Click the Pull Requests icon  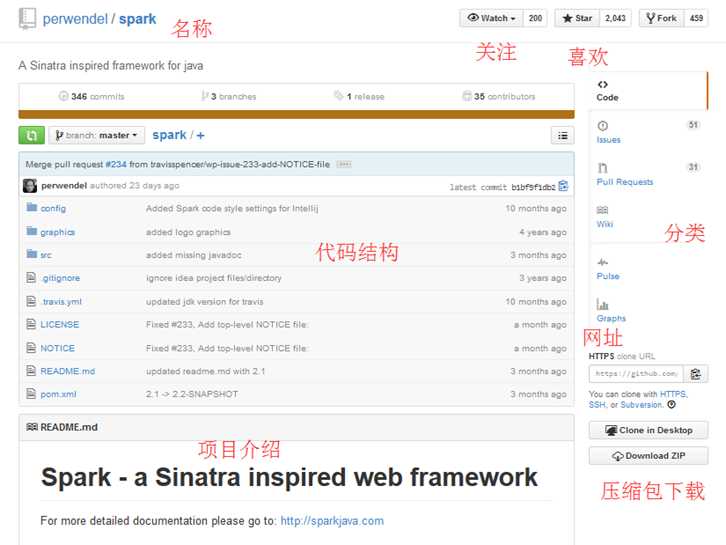[602, 168]
